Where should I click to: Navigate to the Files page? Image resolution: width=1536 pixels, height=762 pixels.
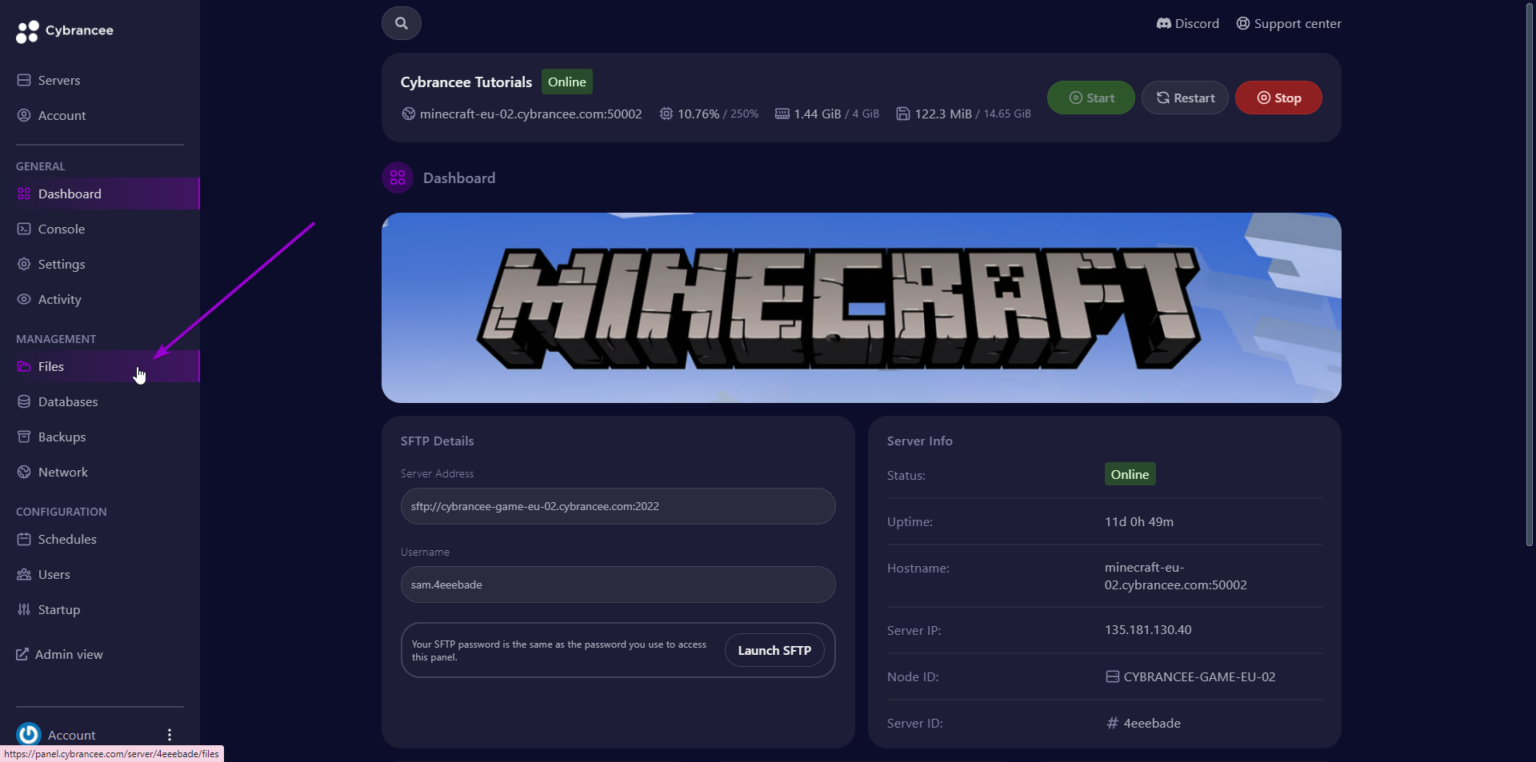coord(52,366)
